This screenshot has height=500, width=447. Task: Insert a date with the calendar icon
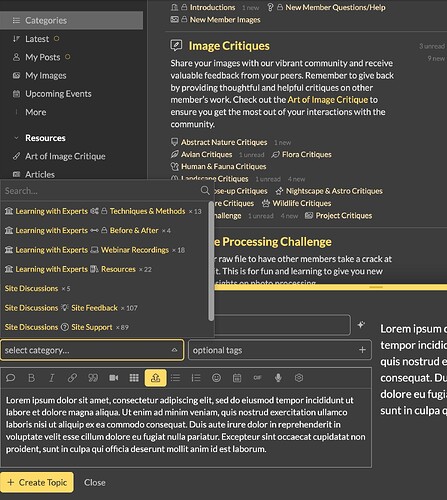click(x=237, y=378)
